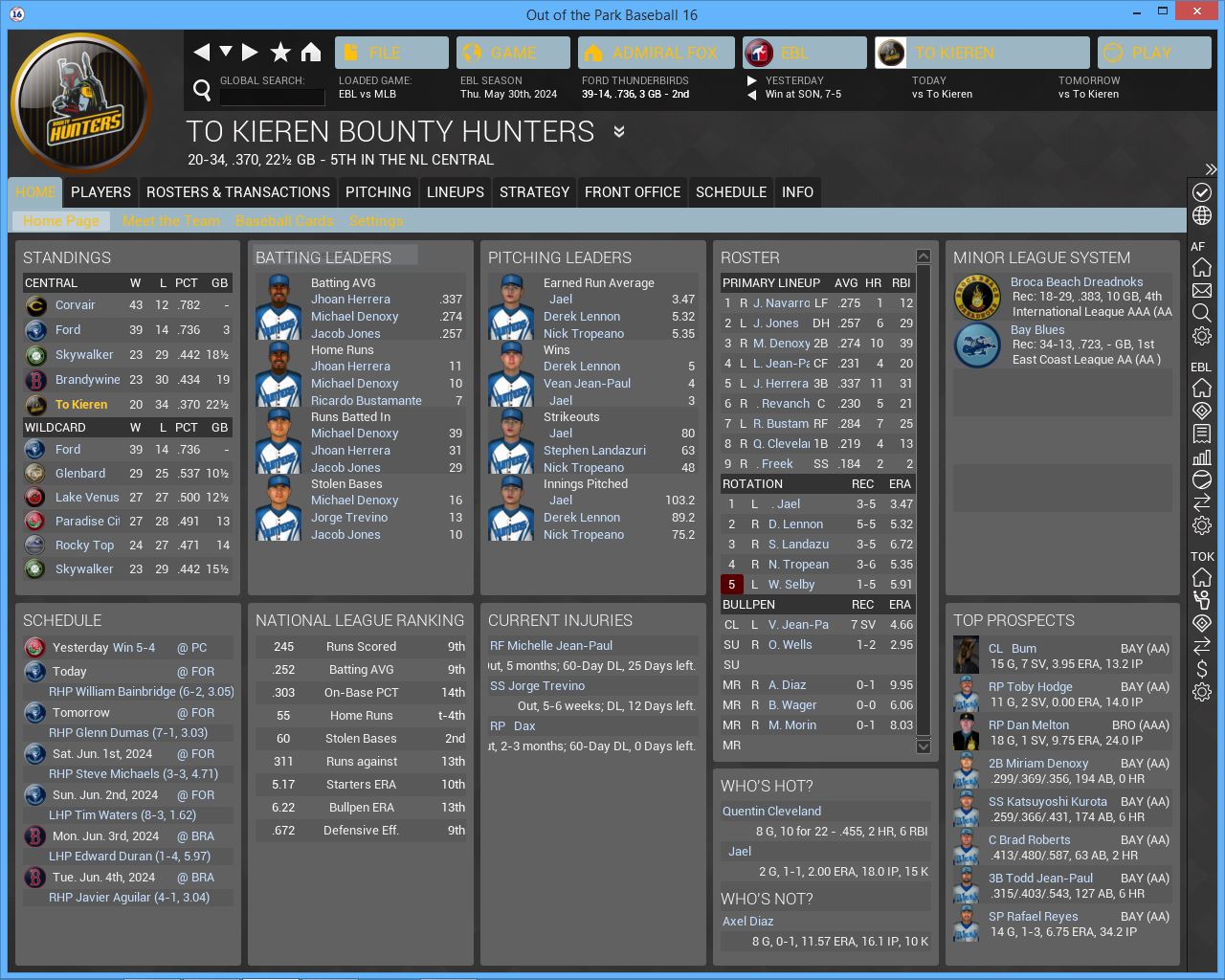Viewport: 1225px width, 980px height.
Task: Click the Global Search input field
Action: tap(272, 97)
